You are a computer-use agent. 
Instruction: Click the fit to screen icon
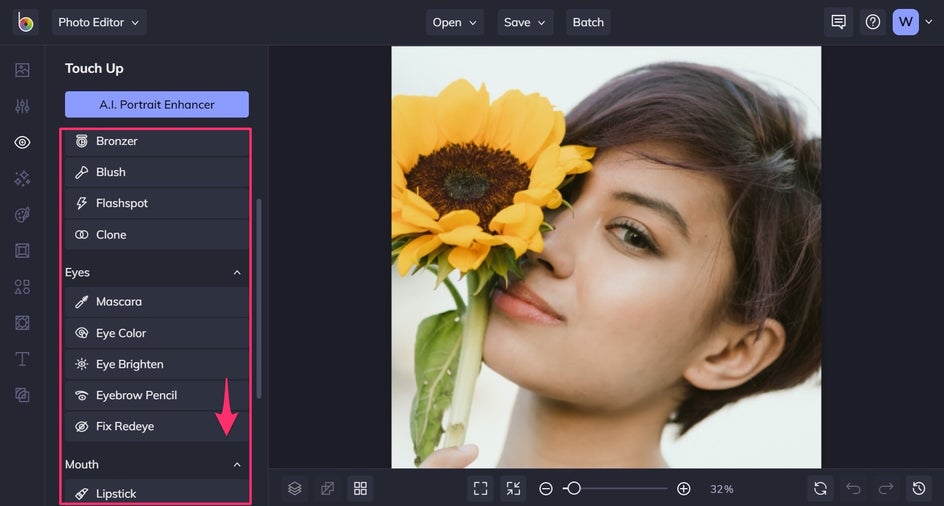[480, 489]
